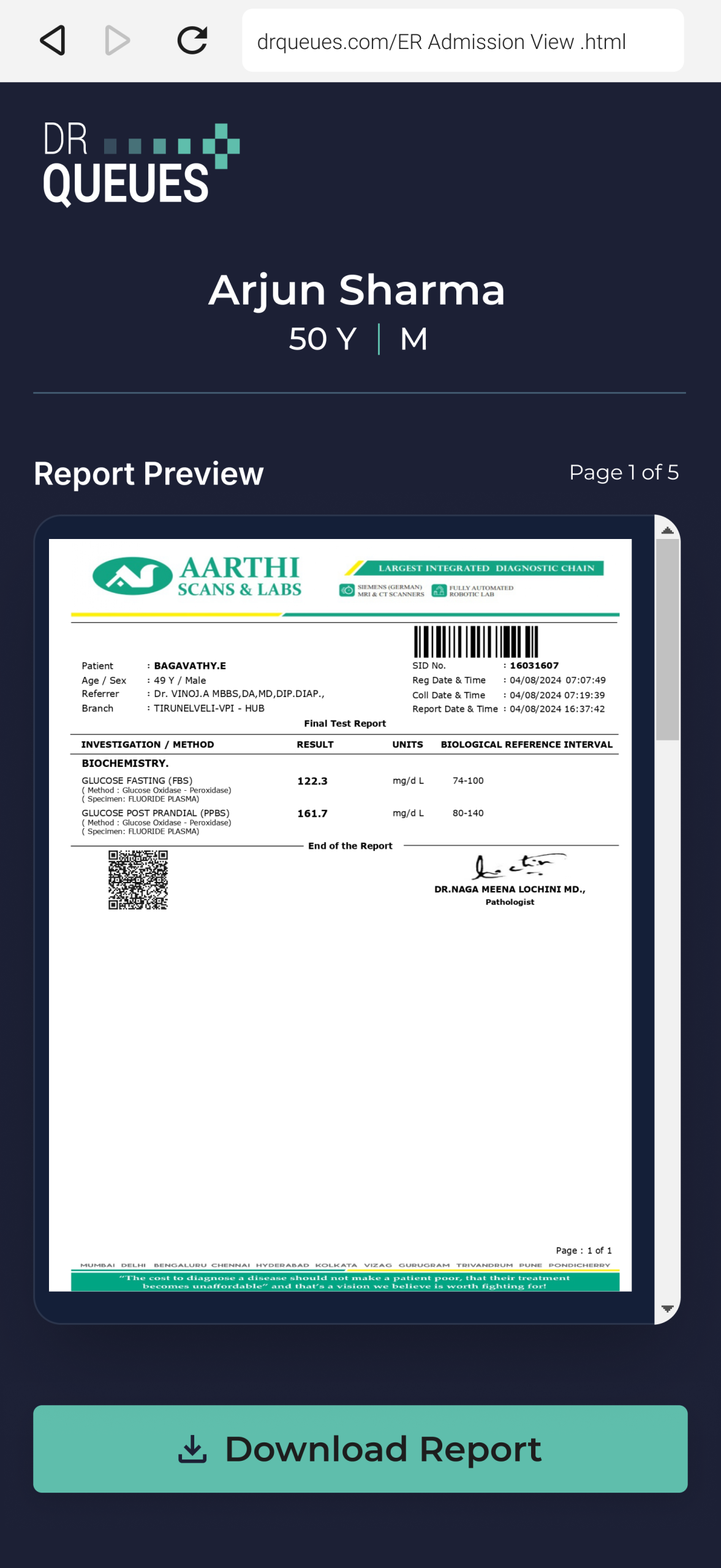
Task: Click the 'BIOCHEMISTRY.' section heading
Action: tap(125, 763)
